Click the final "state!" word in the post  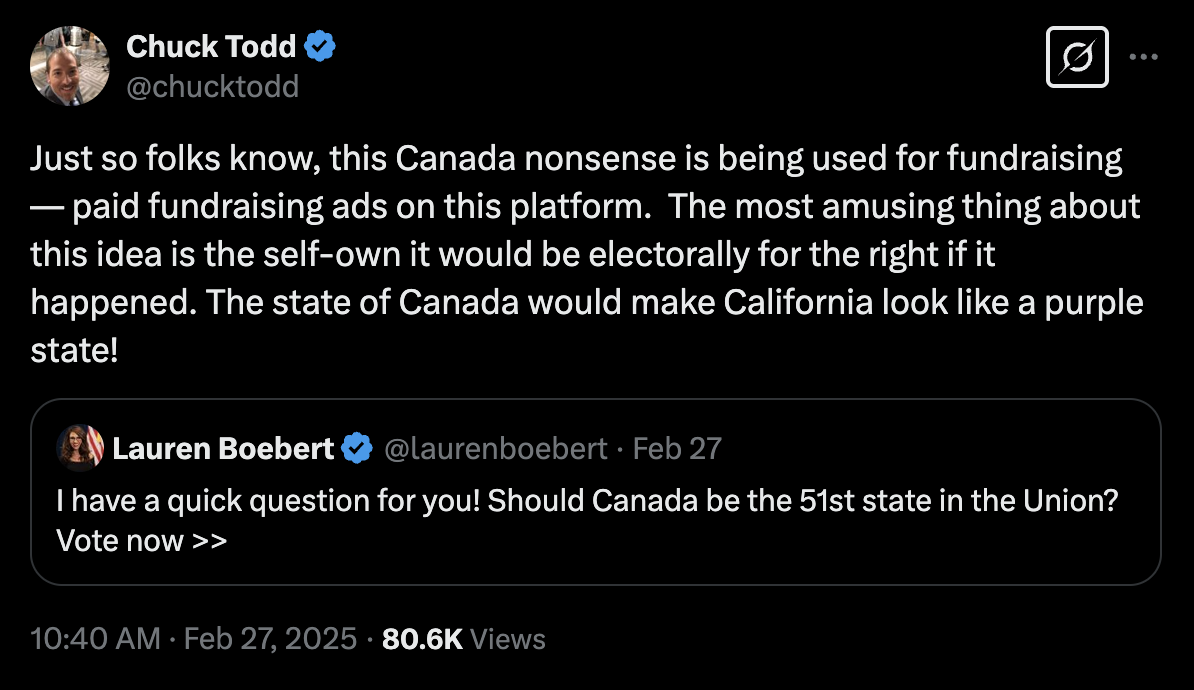point(75,350)
